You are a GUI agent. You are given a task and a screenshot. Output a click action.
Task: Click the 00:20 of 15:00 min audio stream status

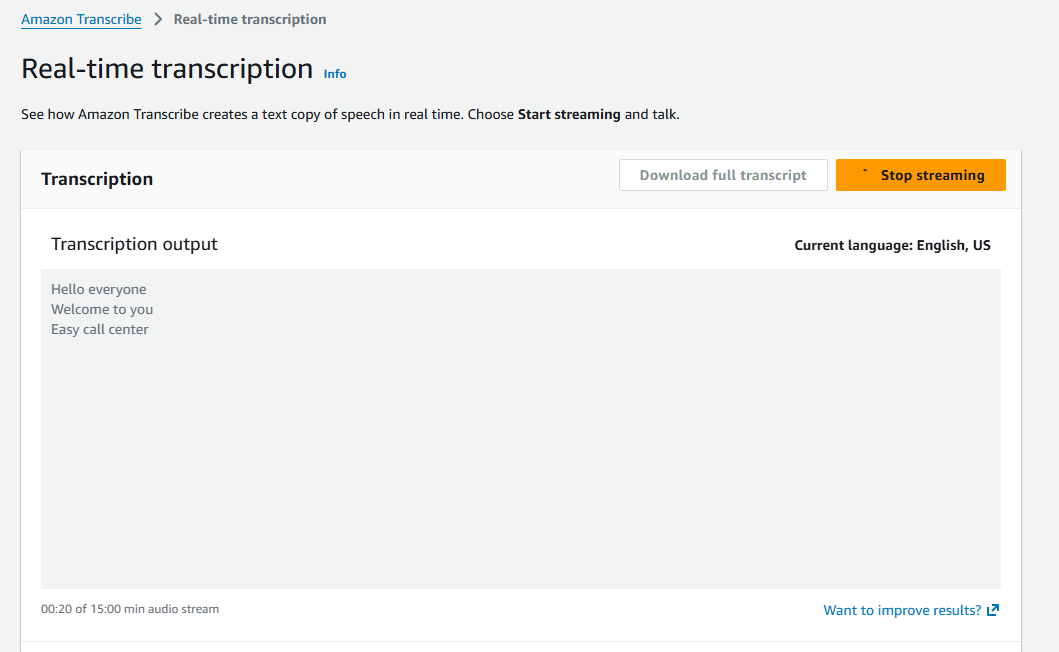tap(130, 609)
